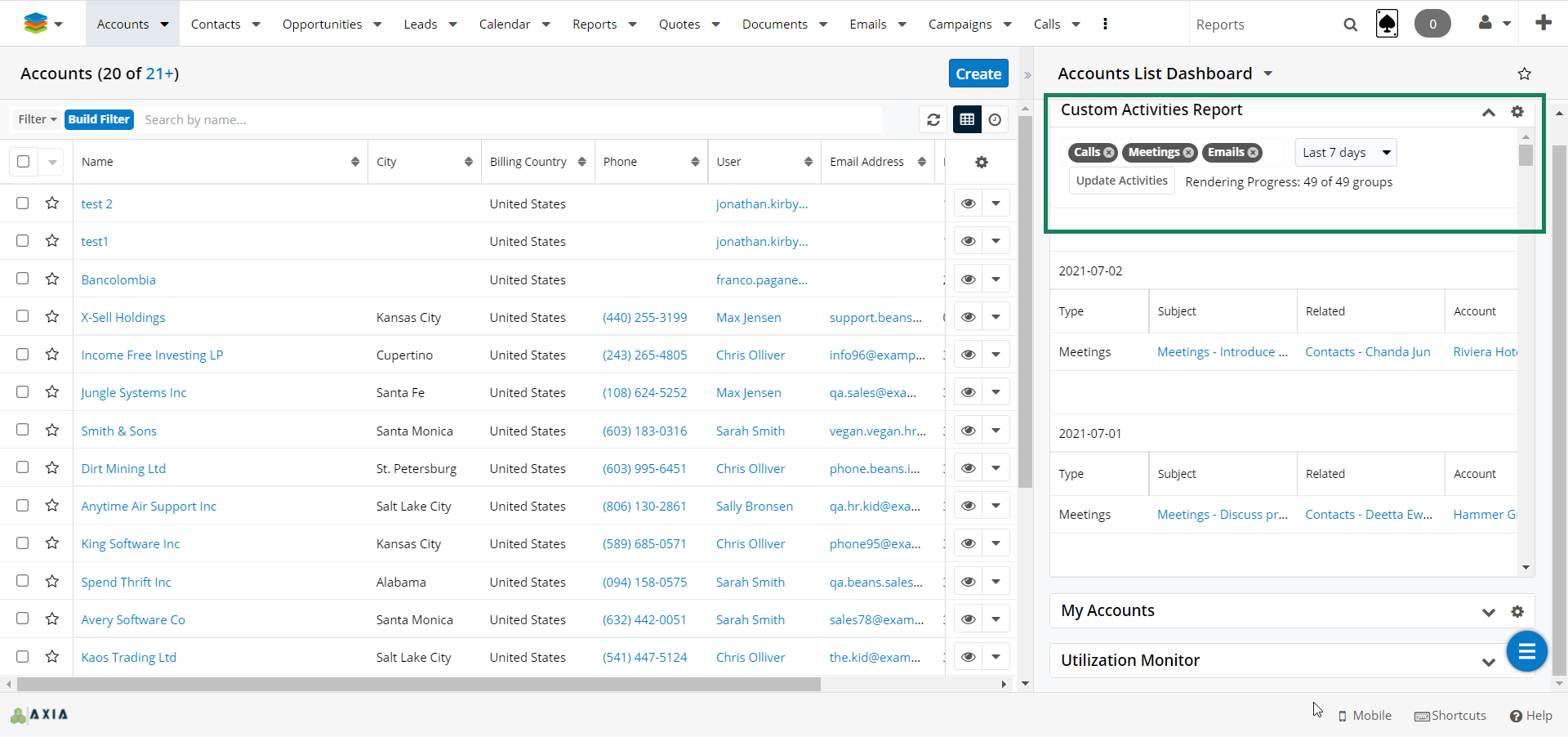This screenshot has width=1568, height=737.
Task: Open the bulk actions dropdown arrow
Action: click(52, 162)
